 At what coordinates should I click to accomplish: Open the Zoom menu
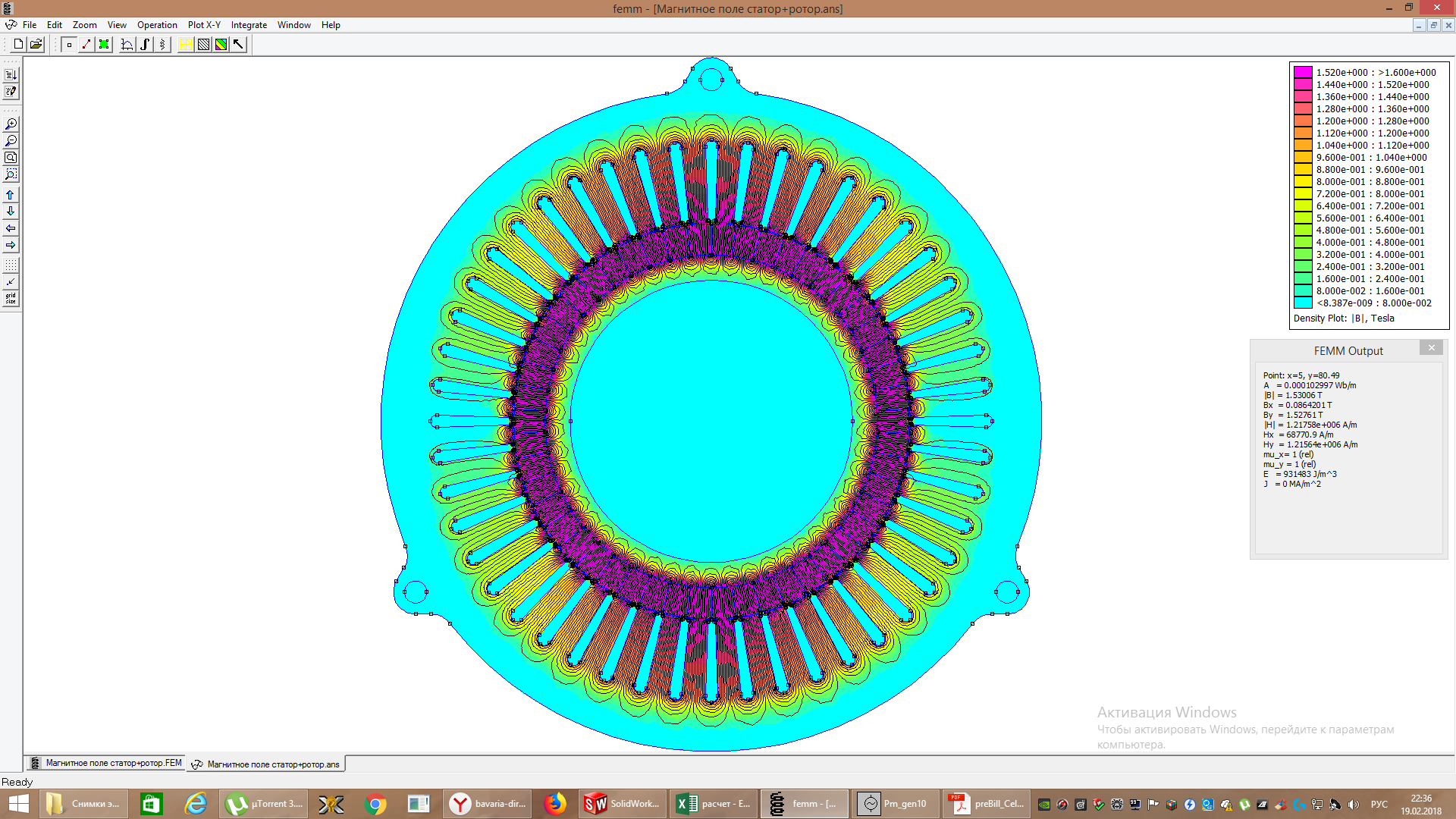click(x=84, y=25)
